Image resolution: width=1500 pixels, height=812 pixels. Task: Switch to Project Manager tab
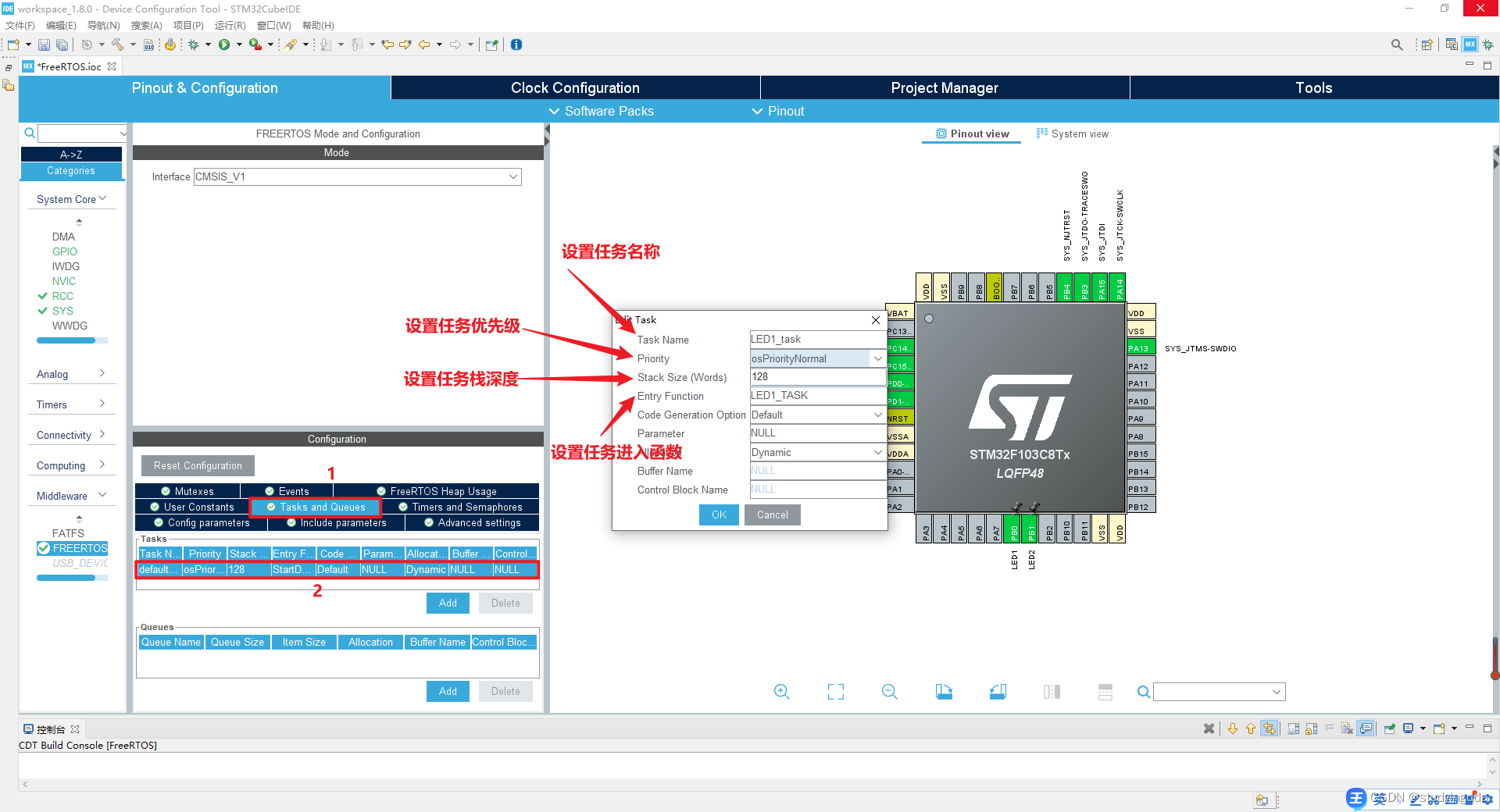click(945, 87)
